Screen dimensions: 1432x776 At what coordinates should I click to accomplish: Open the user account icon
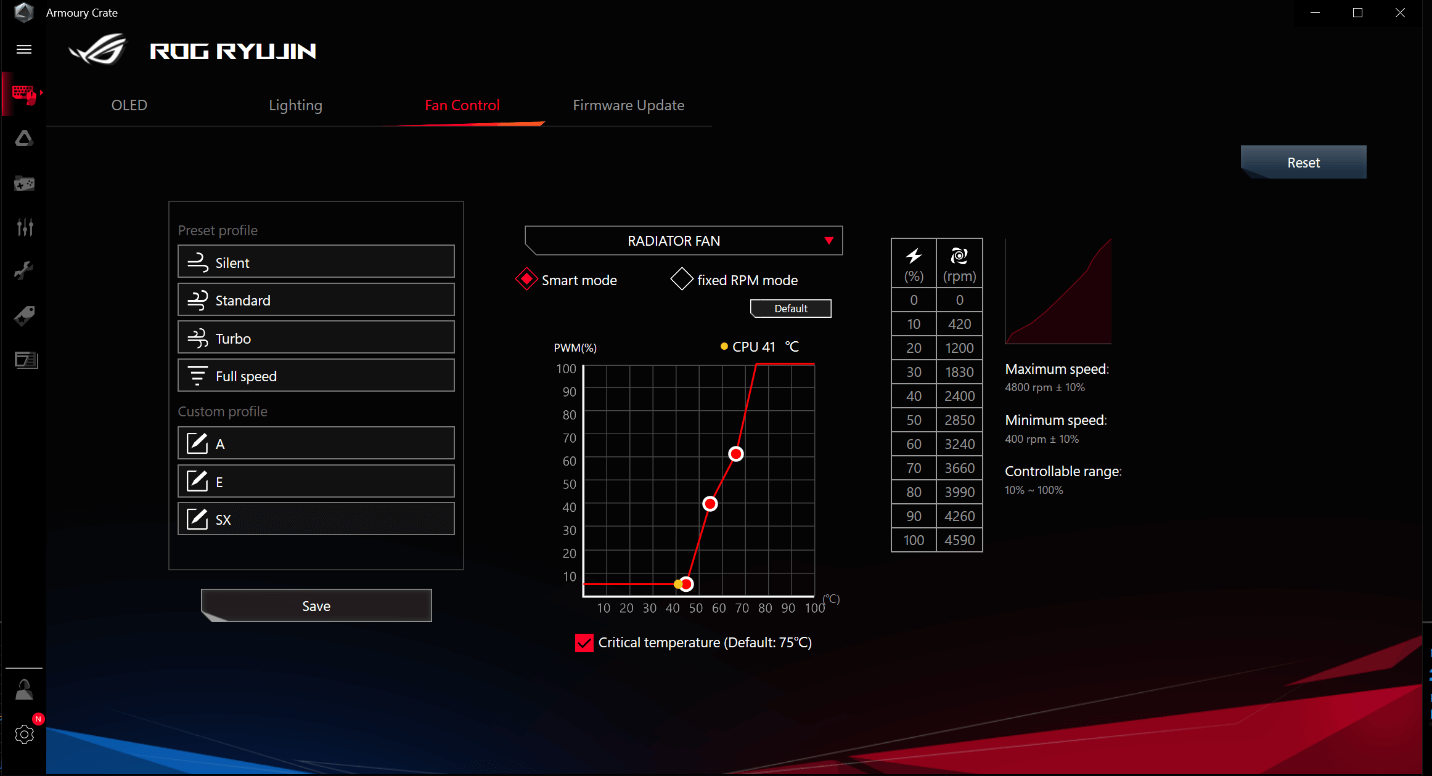click(x=24, y=689)
